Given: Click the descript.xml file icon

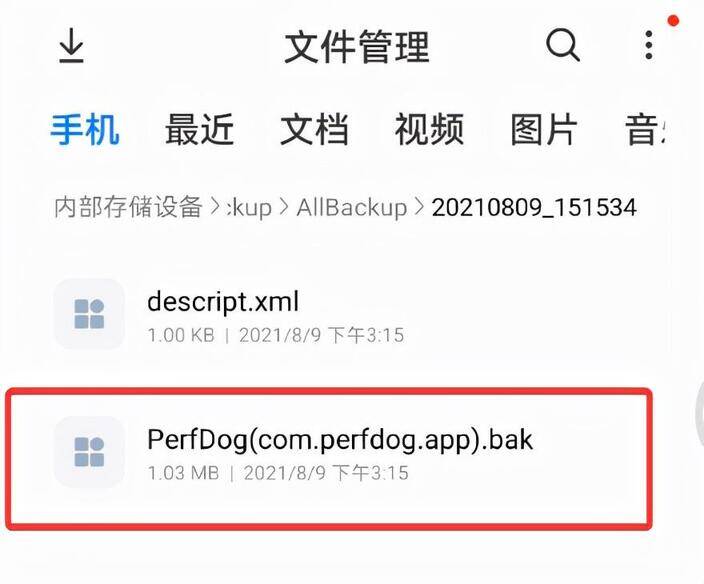Looking at the screenshot, I should tap(89, 314).
